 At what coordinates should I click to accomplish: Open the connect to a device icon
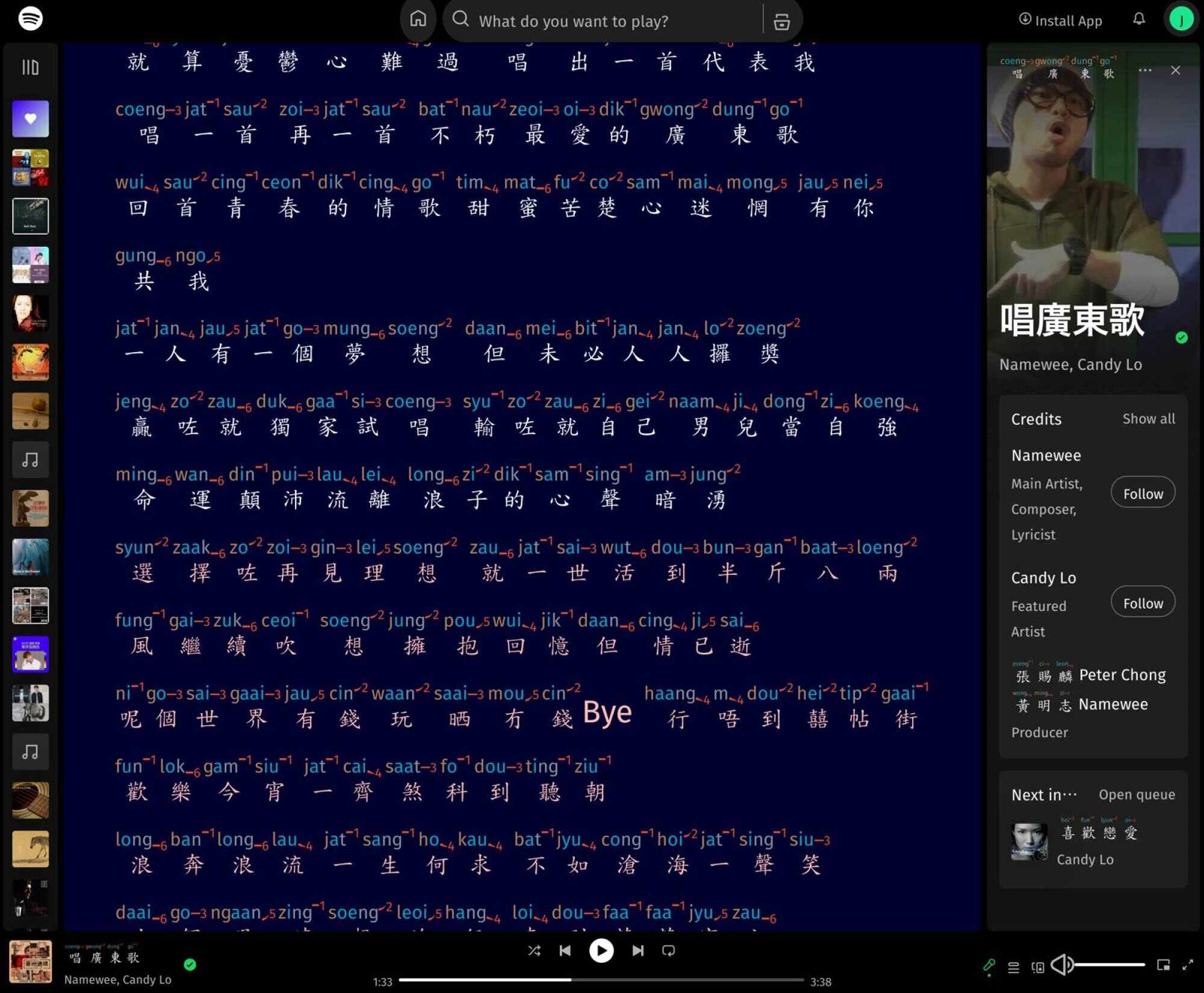1038,967
